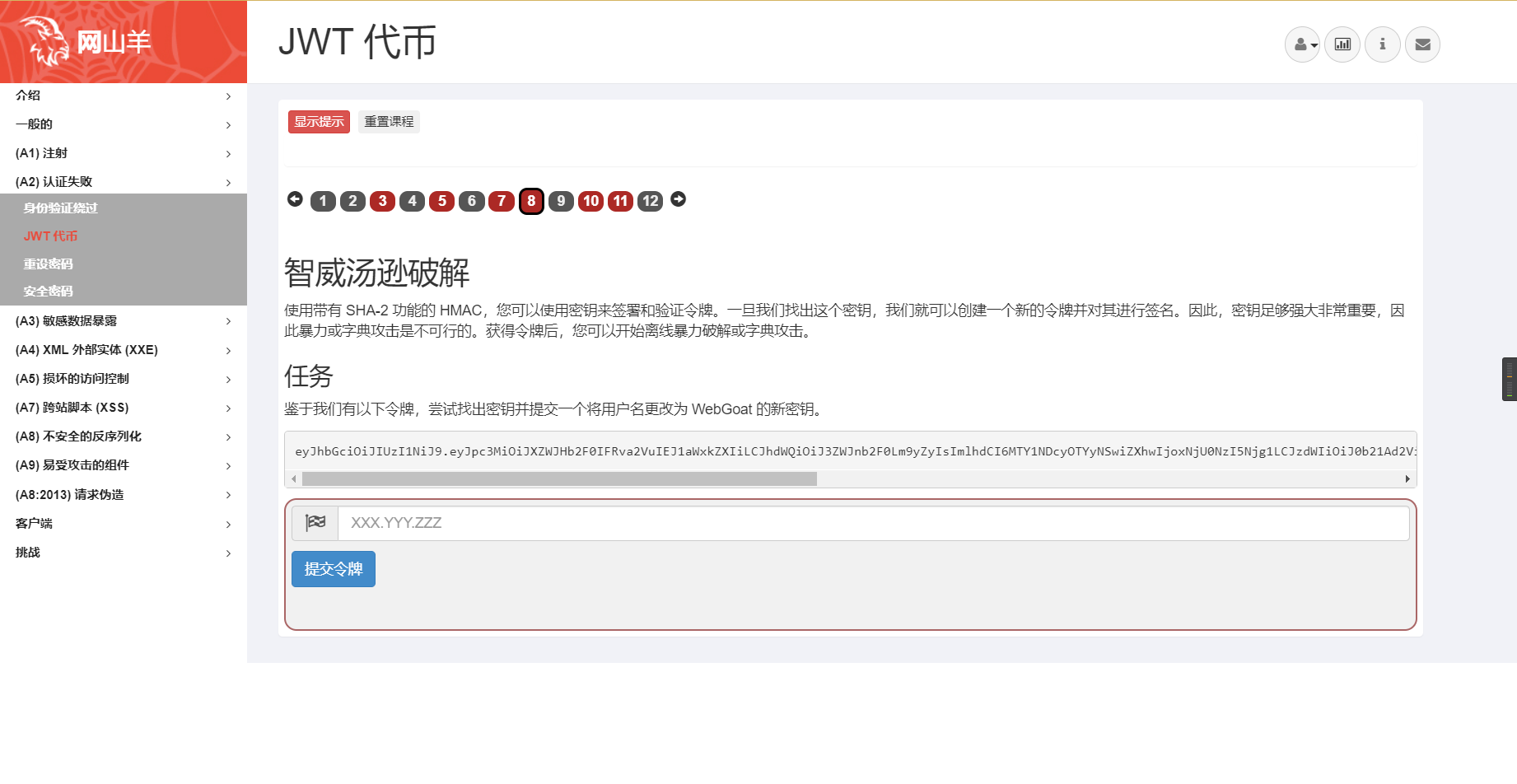Click the 智威汤逊破解 heading
Screen dimensions: 1517x784
[376, 273]
